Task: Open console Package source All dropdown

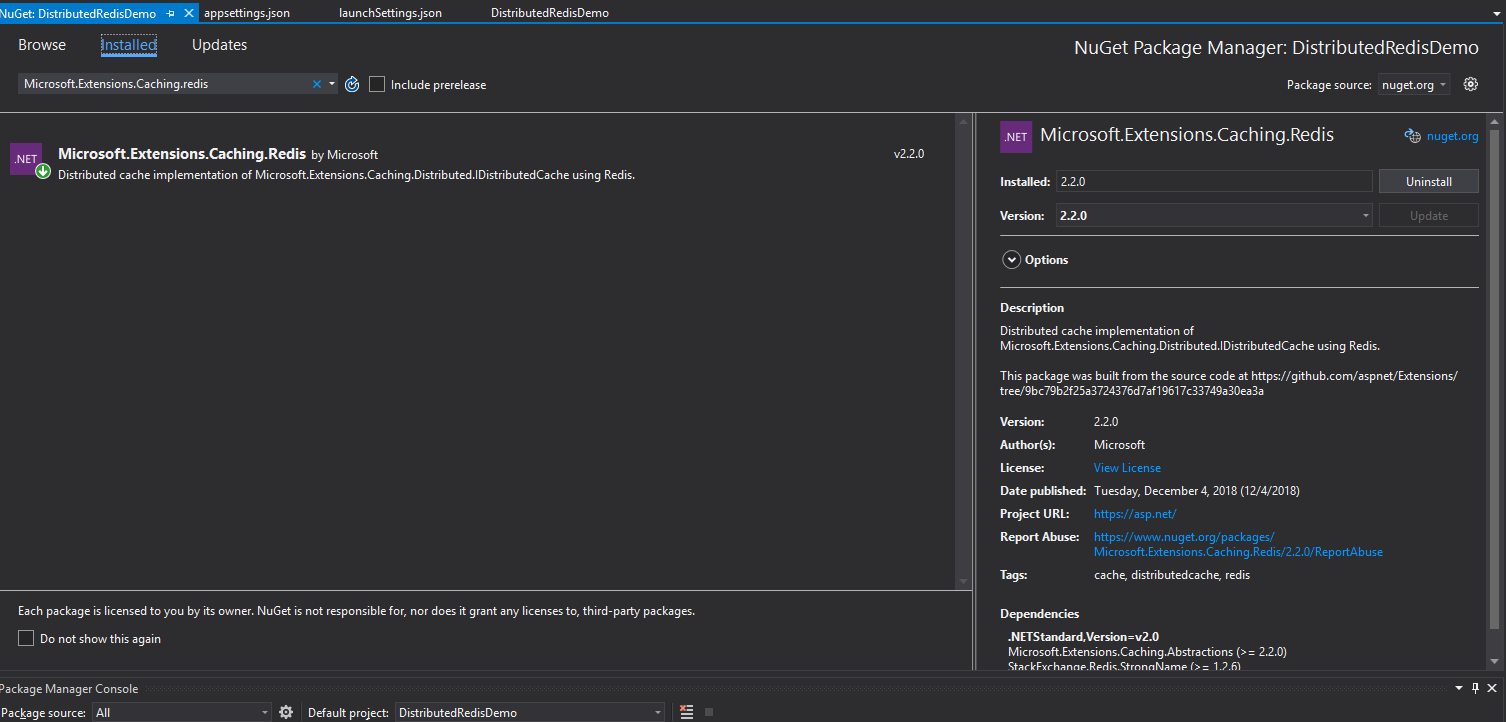Action: point(181,712)
